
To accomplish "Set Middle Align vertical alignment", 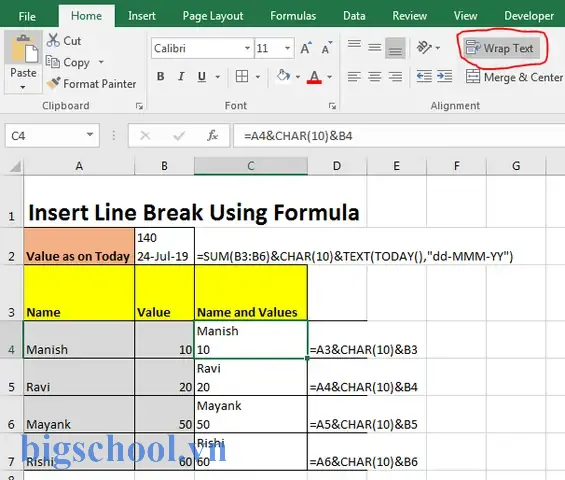I will tap(375, 47).
